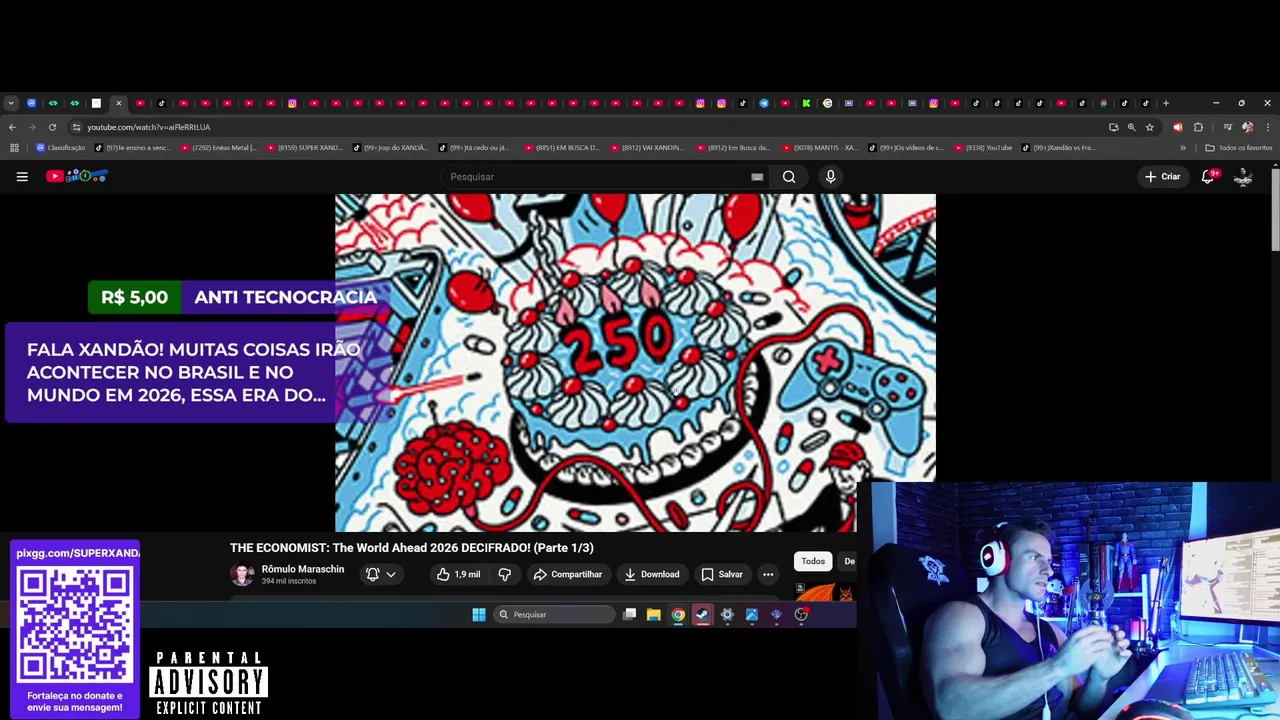1280x720 pixels.
Task: Open the Classificação bookmark
Action: (x=60, y=148)
